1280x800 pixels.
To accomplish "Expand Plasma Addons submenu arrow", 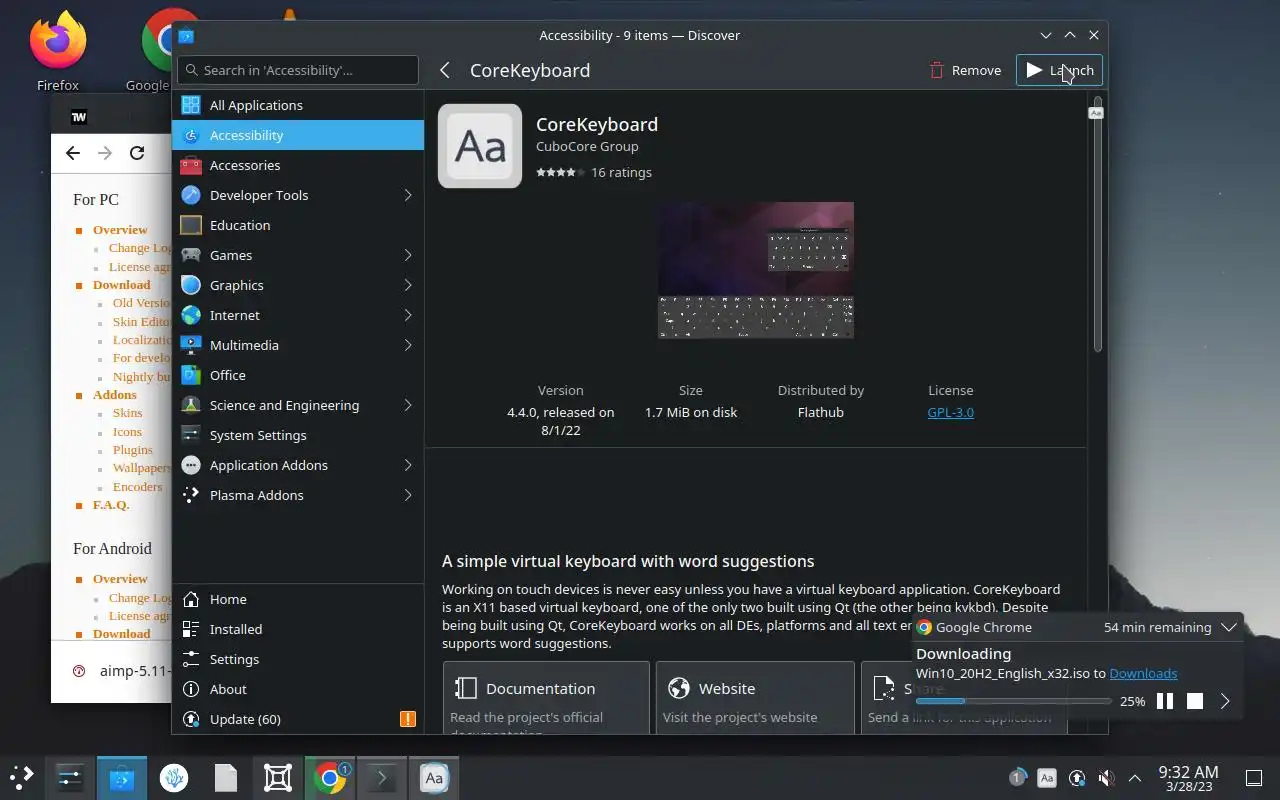I will (408, 495).
